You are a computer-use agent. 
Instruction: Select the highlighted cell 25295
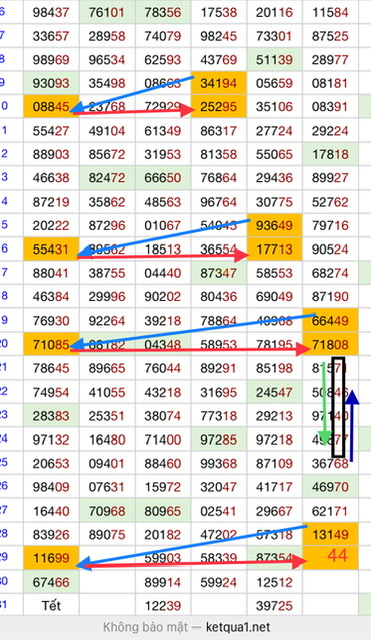[219, 107]
